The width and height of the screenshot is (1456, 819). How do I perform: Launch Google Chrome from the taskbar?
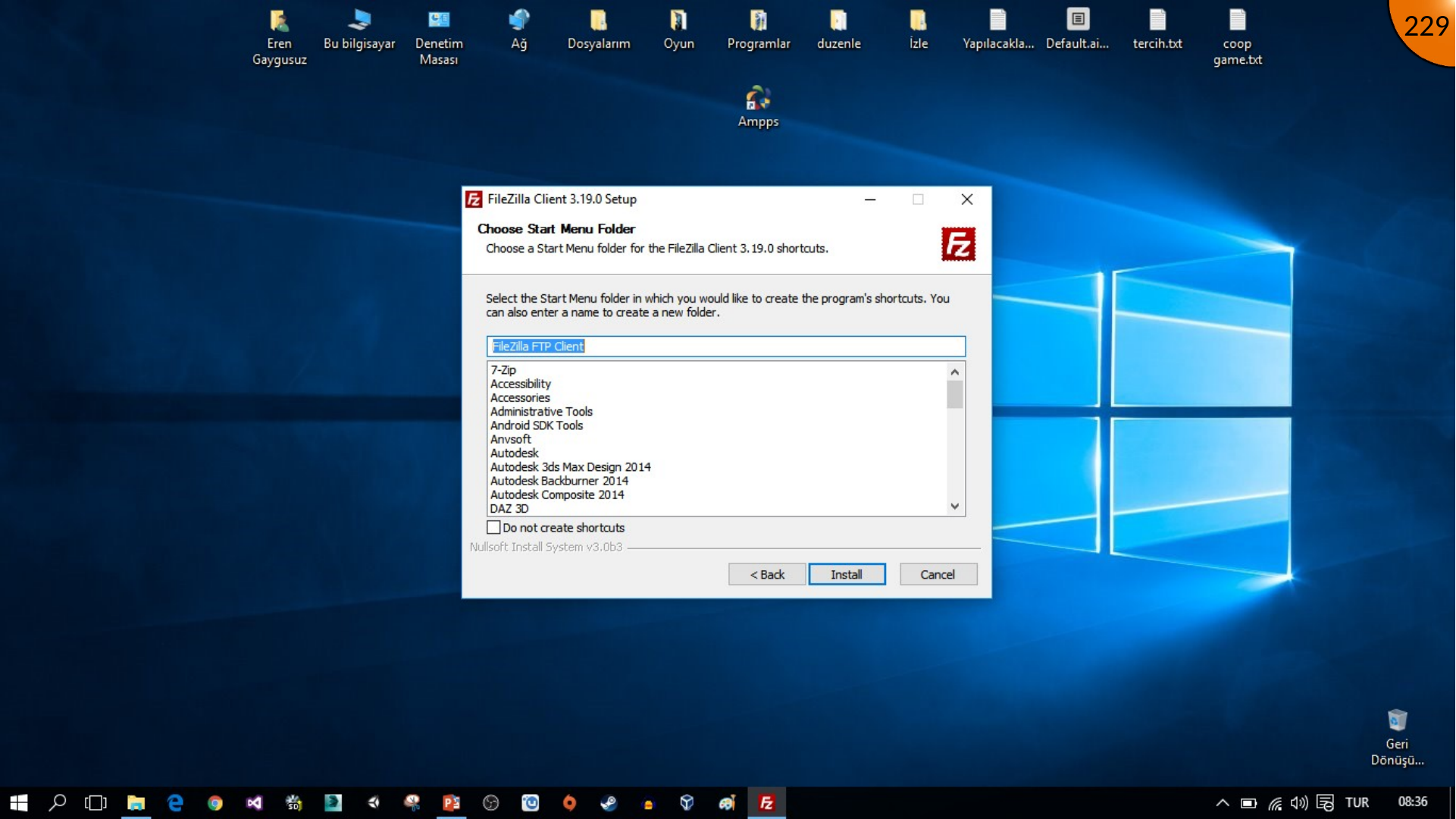coord(215,802)
